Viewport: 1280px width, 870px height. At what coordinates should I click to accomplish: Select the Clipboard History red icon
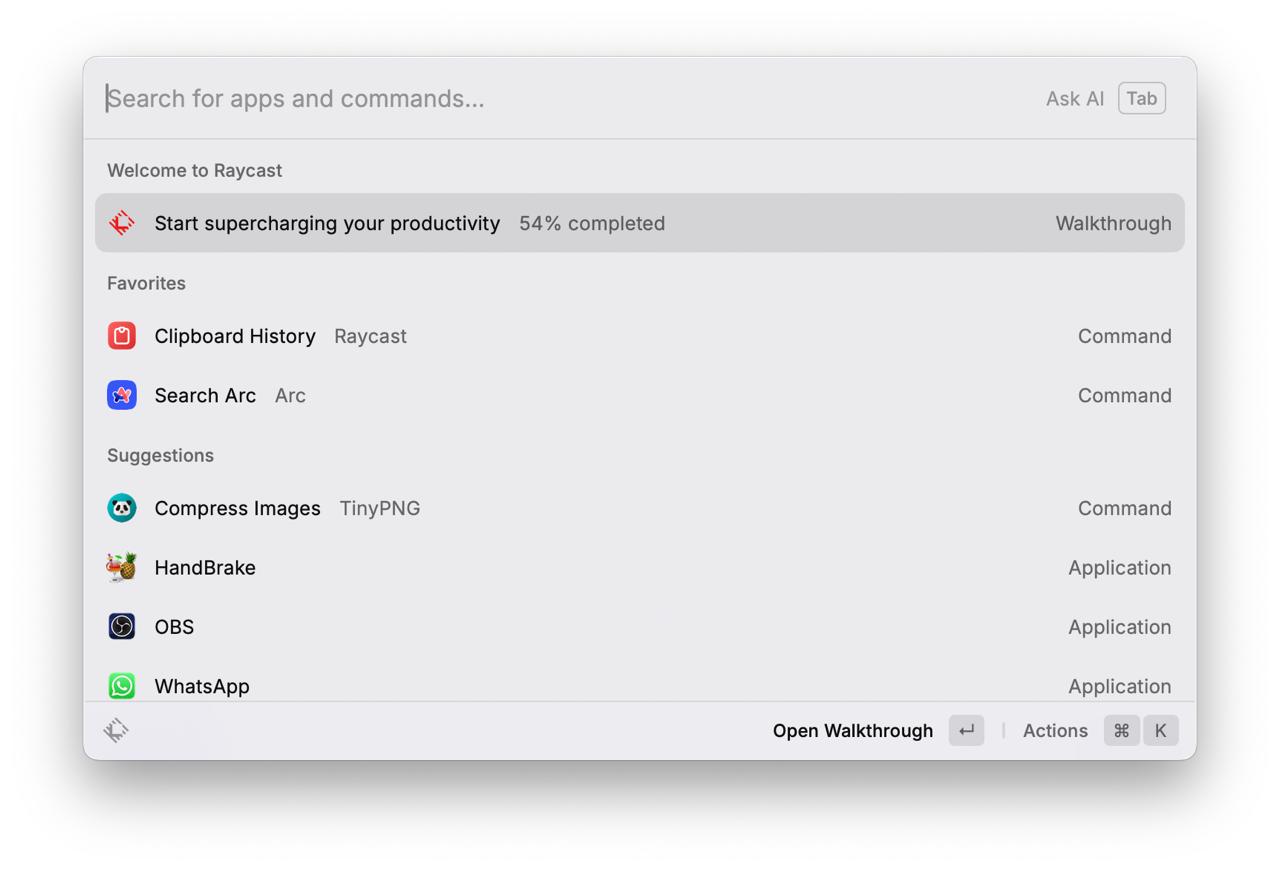122,336
